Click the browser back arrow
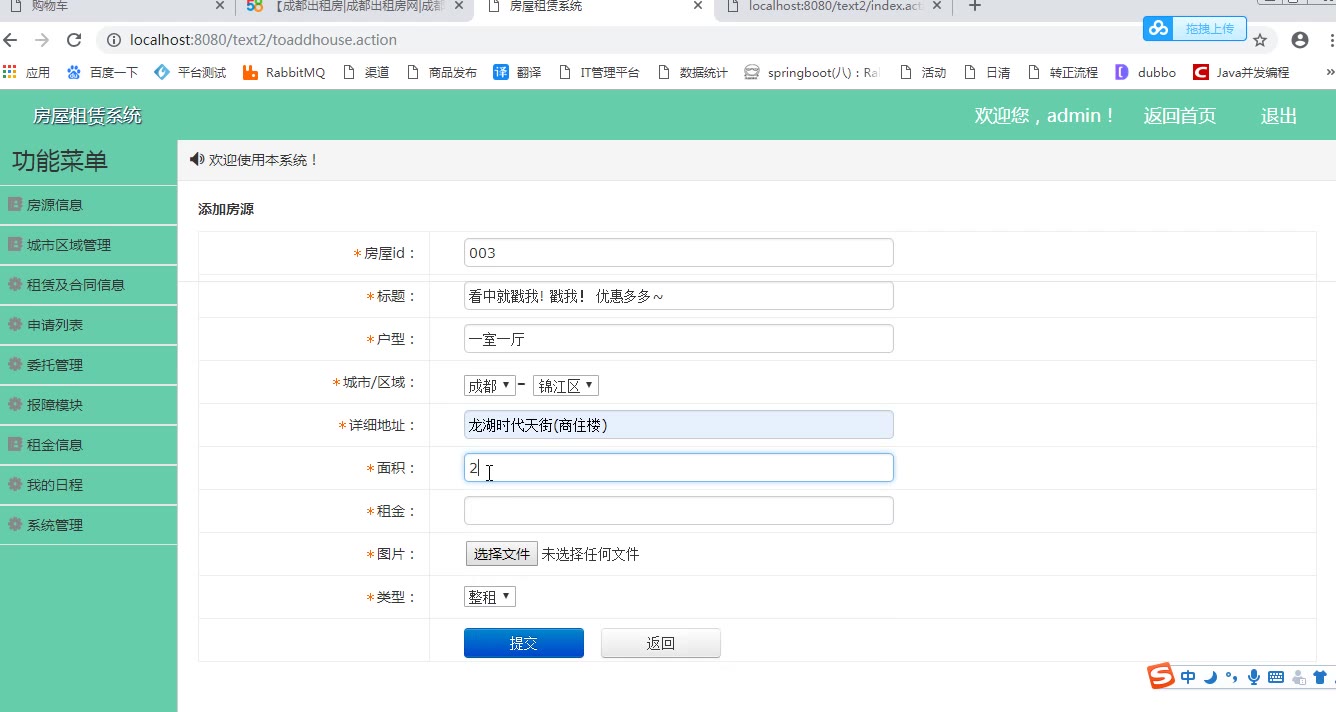1336x712 pixels. pos(11,40)
